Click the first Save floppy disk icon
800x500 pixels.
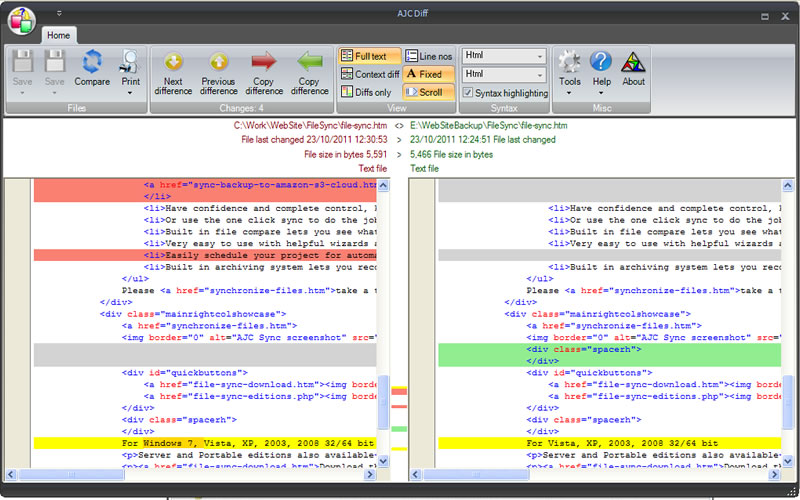(x=22, y=62)
